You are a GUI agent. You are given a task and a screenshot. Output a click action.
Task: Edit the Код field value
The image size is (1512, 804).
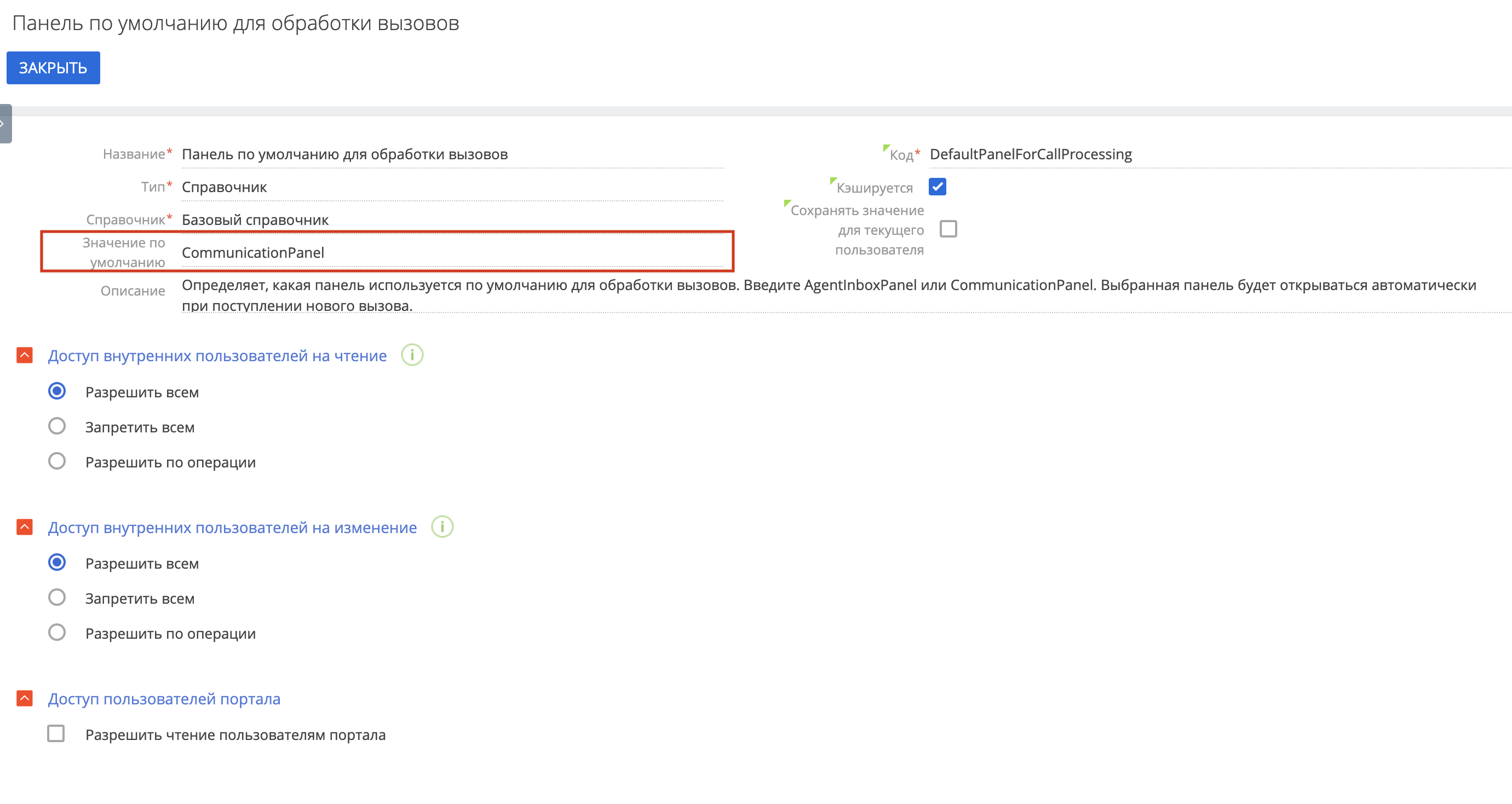(x=1220, y=154)
